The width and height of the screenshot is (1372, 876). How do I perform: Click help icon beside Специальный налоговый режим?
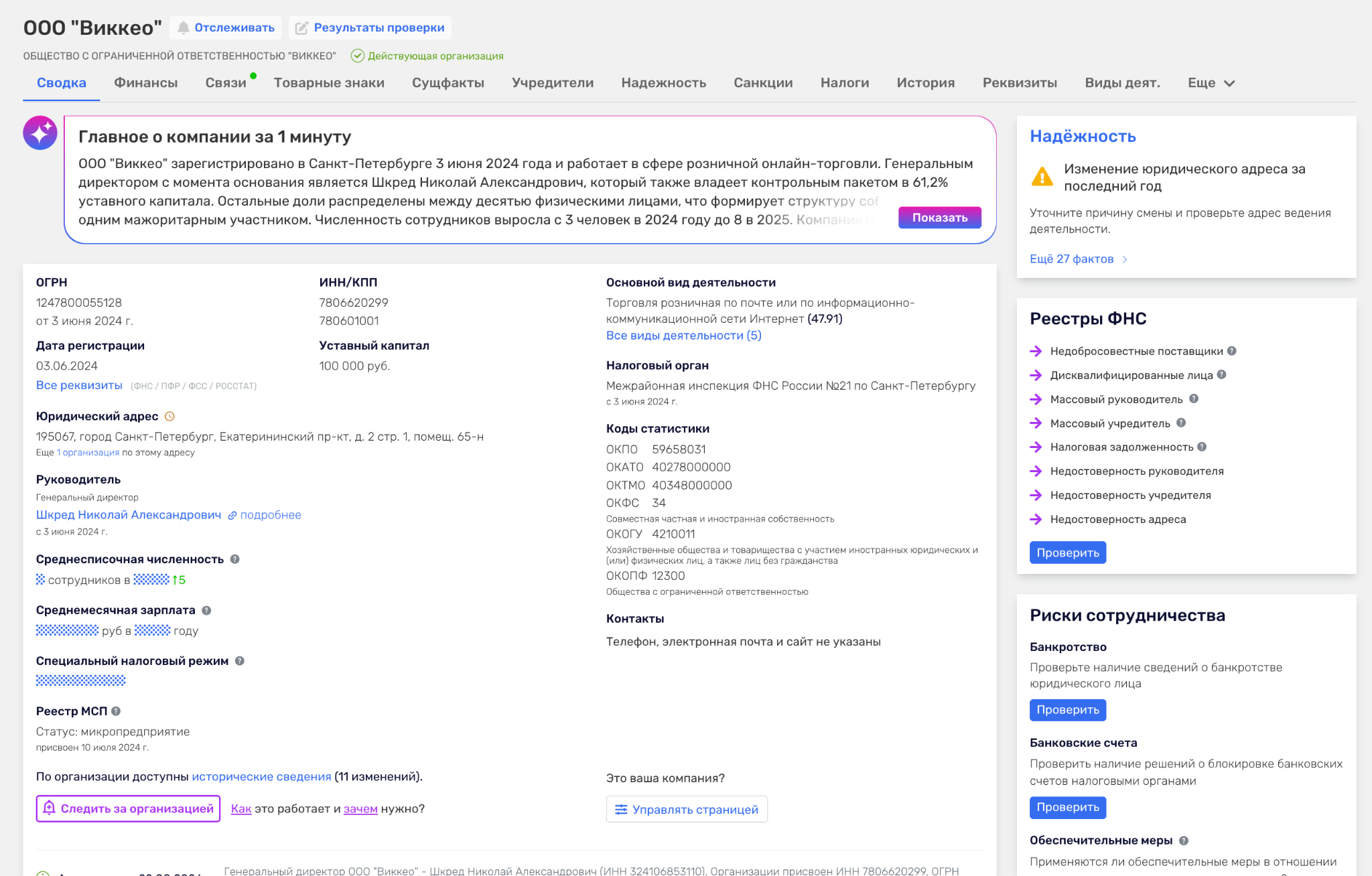[240, 661]
